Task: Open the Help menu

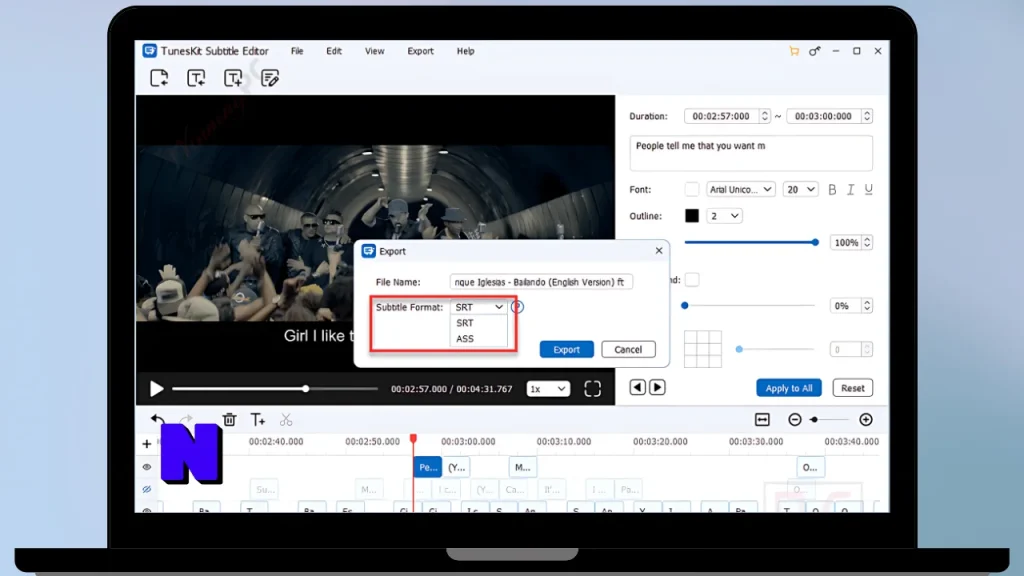Action: point(465,51)
